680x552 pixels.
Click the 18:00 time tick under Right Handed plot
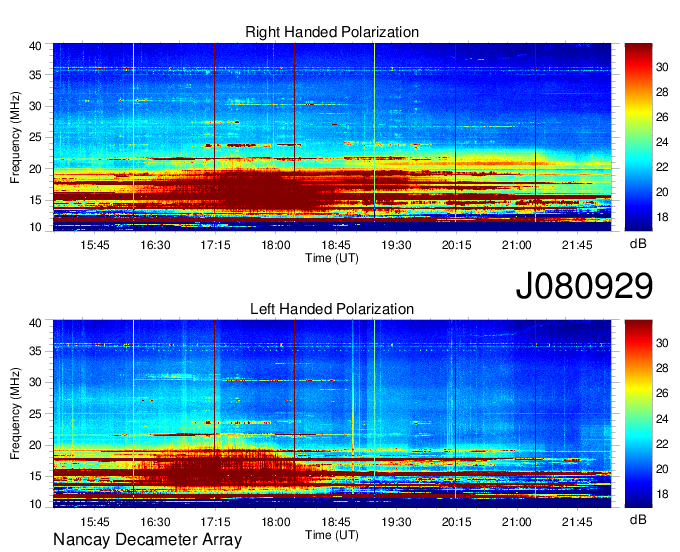click(276, 245)
